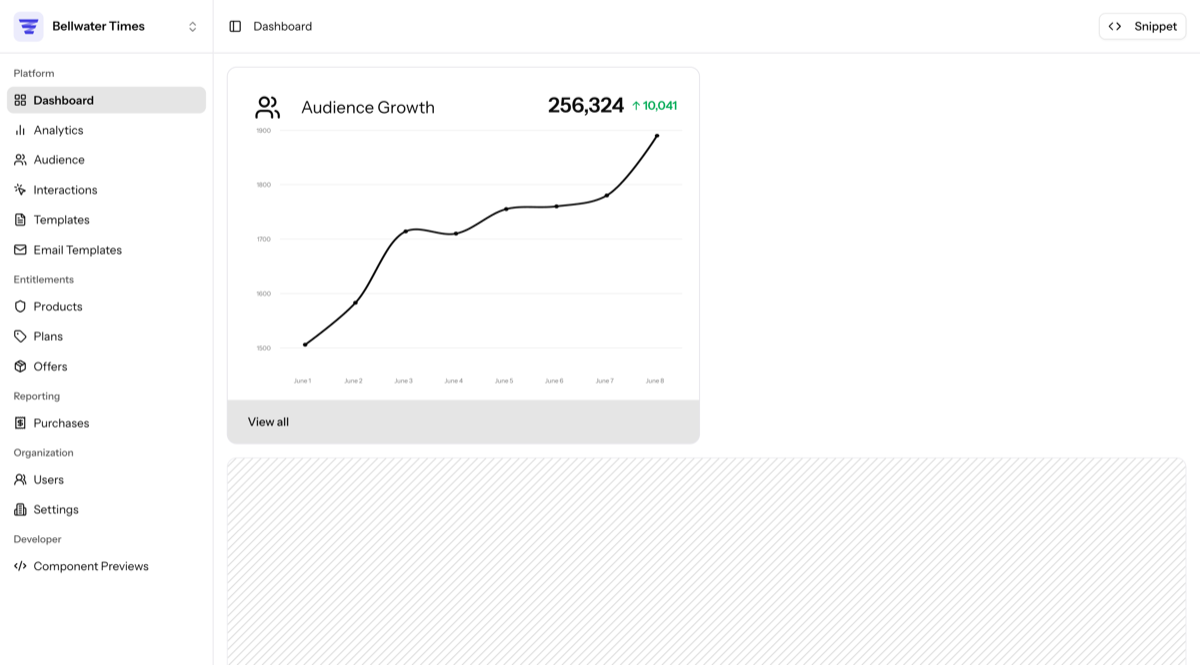This screenshot has height=665, width=1200.
Task: Click the June 5 axis label
Action: pos(504,381)
